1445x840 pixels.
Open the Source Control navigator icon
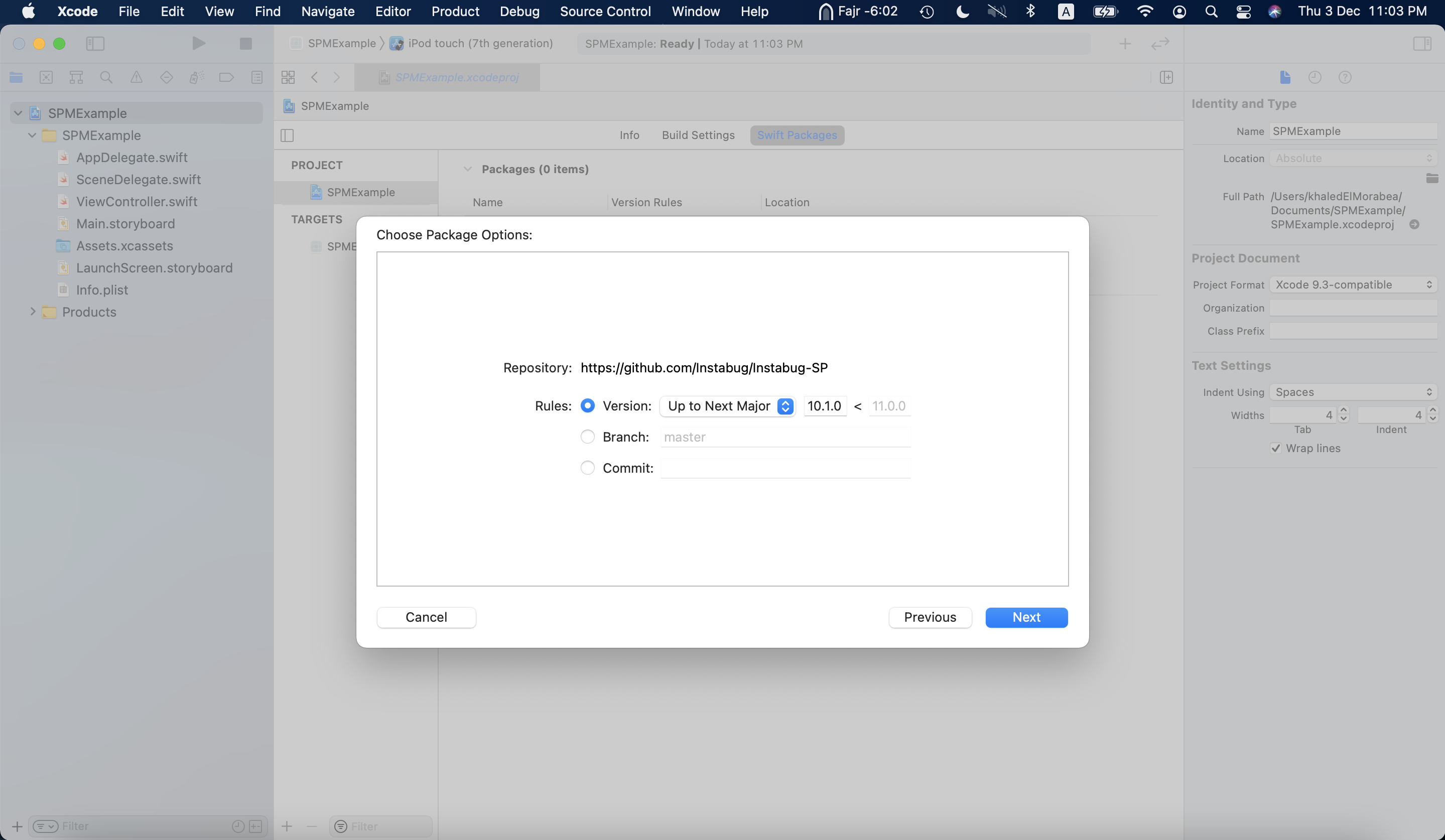click(46, 77)
